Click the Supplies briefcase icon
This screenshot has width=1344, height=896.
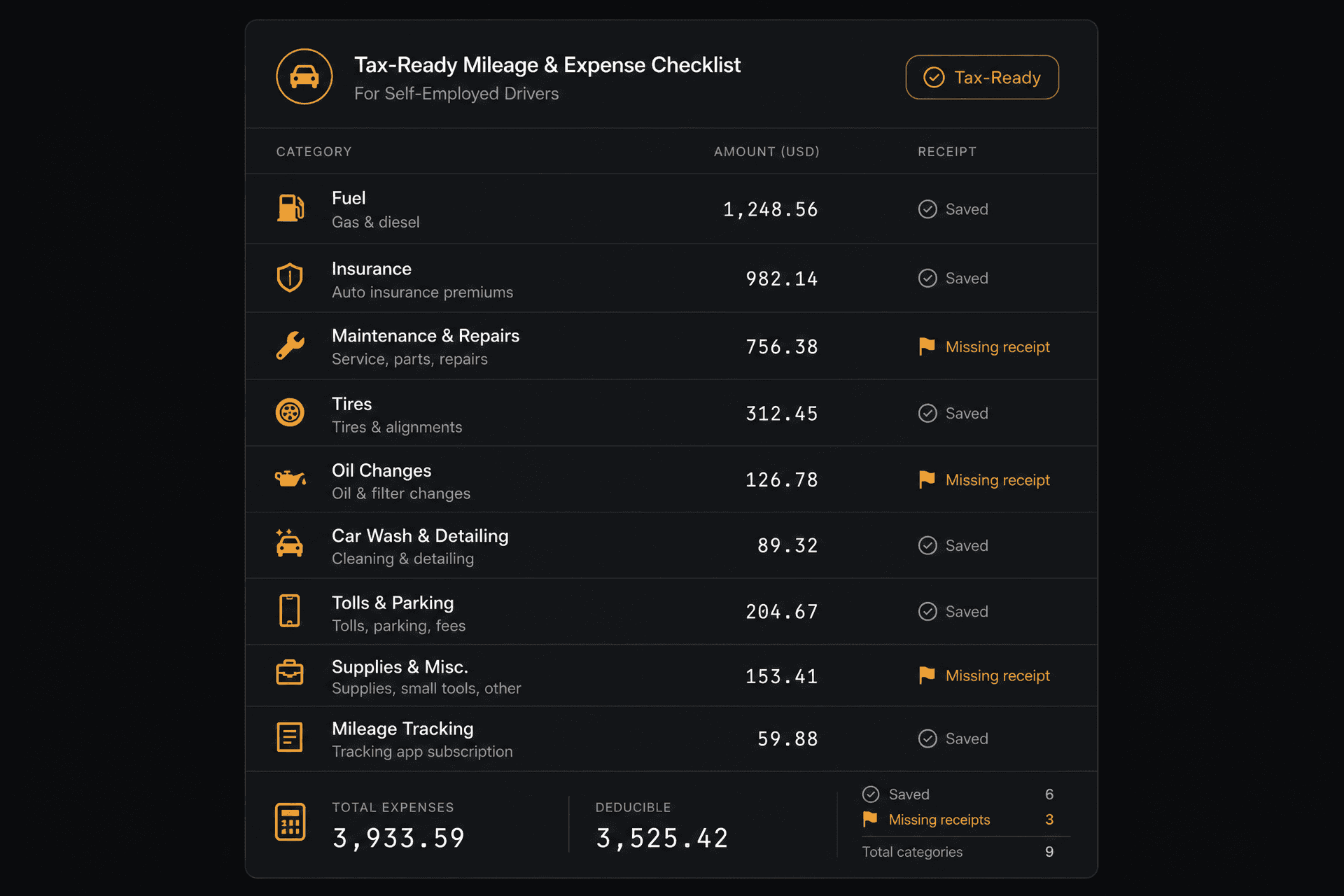point(290,673)
